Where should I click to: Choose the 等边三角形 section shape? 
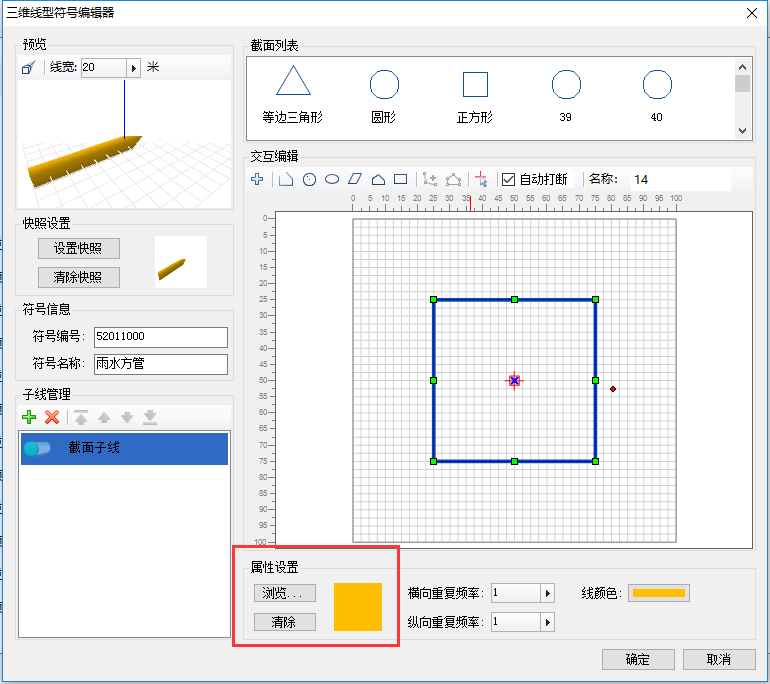click(x=293, y=95)
